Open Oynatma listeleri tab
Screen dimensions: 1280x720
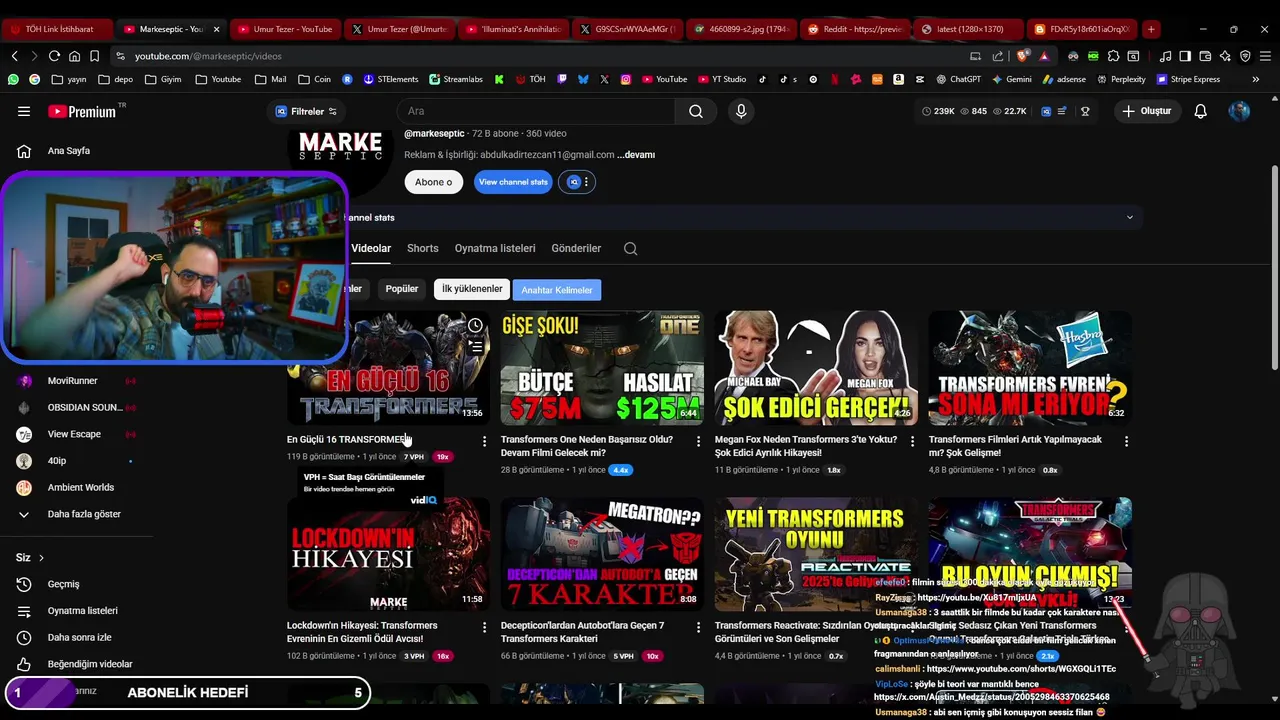pos(495,248)
